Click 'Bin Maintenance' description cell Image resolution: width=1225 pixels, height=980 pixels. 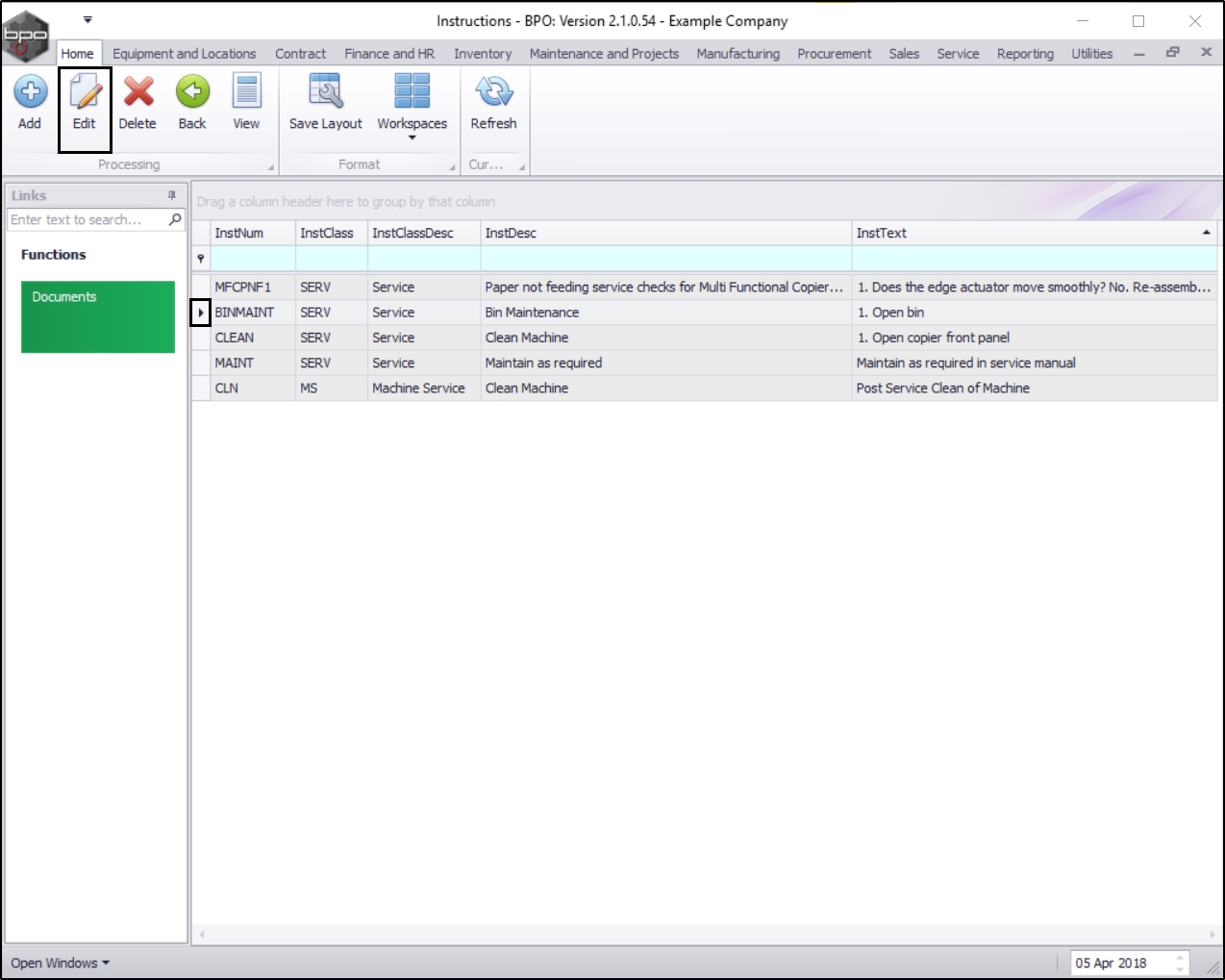[666, 313]
